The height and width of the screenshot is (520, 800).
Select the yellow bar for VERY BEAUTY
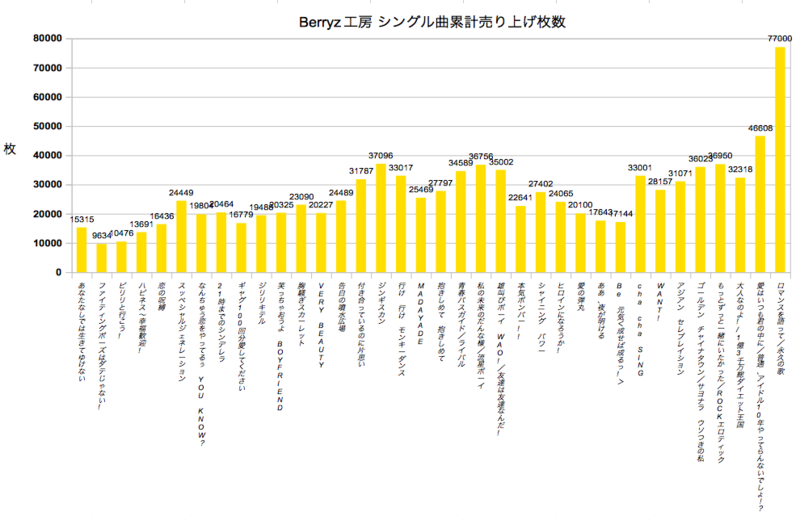pyautogui.click(x=321, y=243)
